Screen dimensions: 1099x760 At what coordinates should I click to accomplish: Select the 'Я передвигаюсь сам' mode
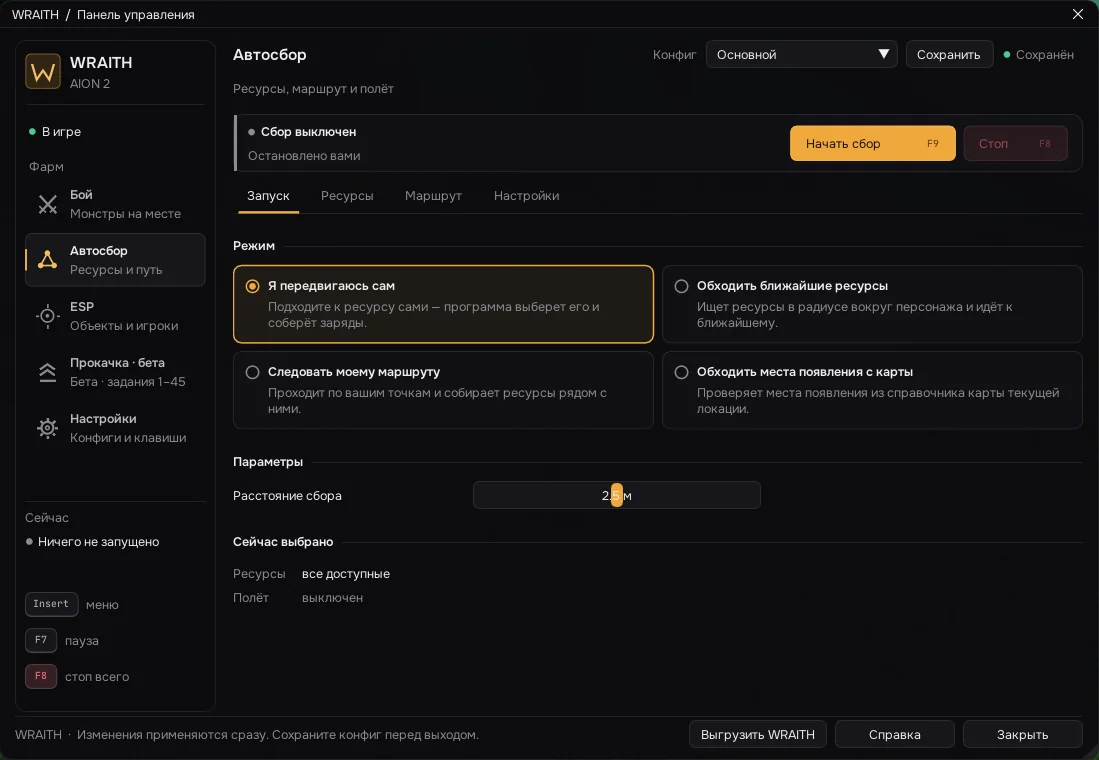click(443, 304)
